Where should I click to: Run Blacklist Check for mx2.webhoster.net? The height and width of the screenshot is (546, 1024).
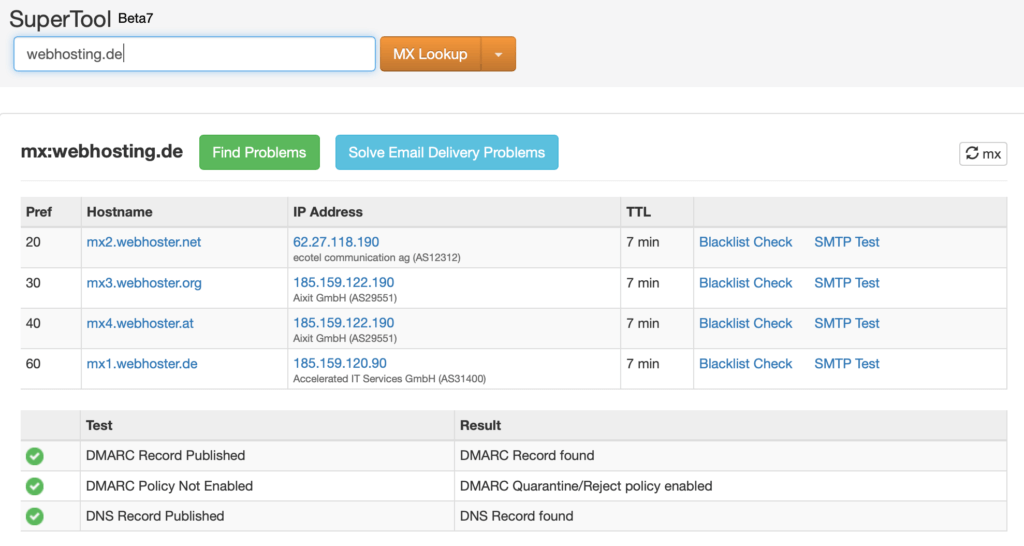745,242
